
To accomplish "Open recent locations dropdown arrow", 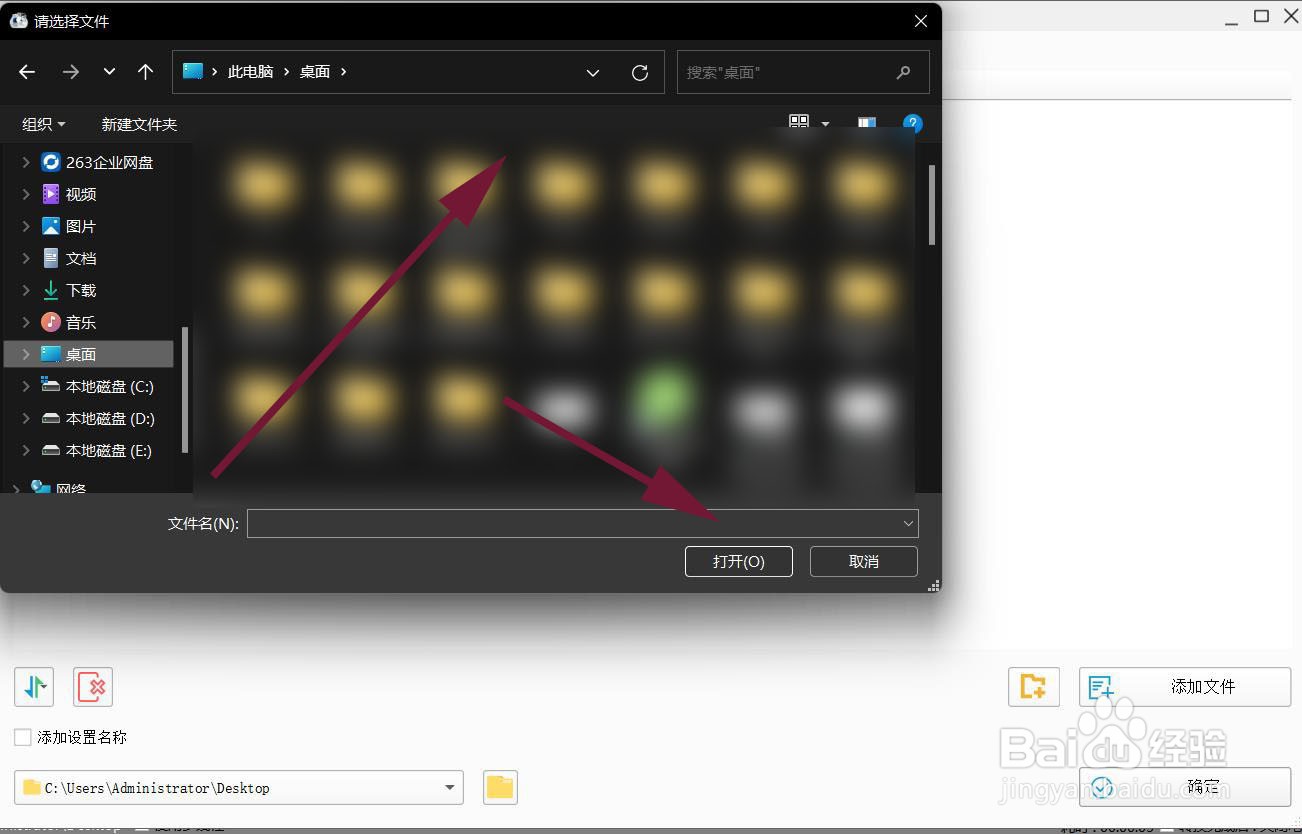I will click(x=110, y=72).
